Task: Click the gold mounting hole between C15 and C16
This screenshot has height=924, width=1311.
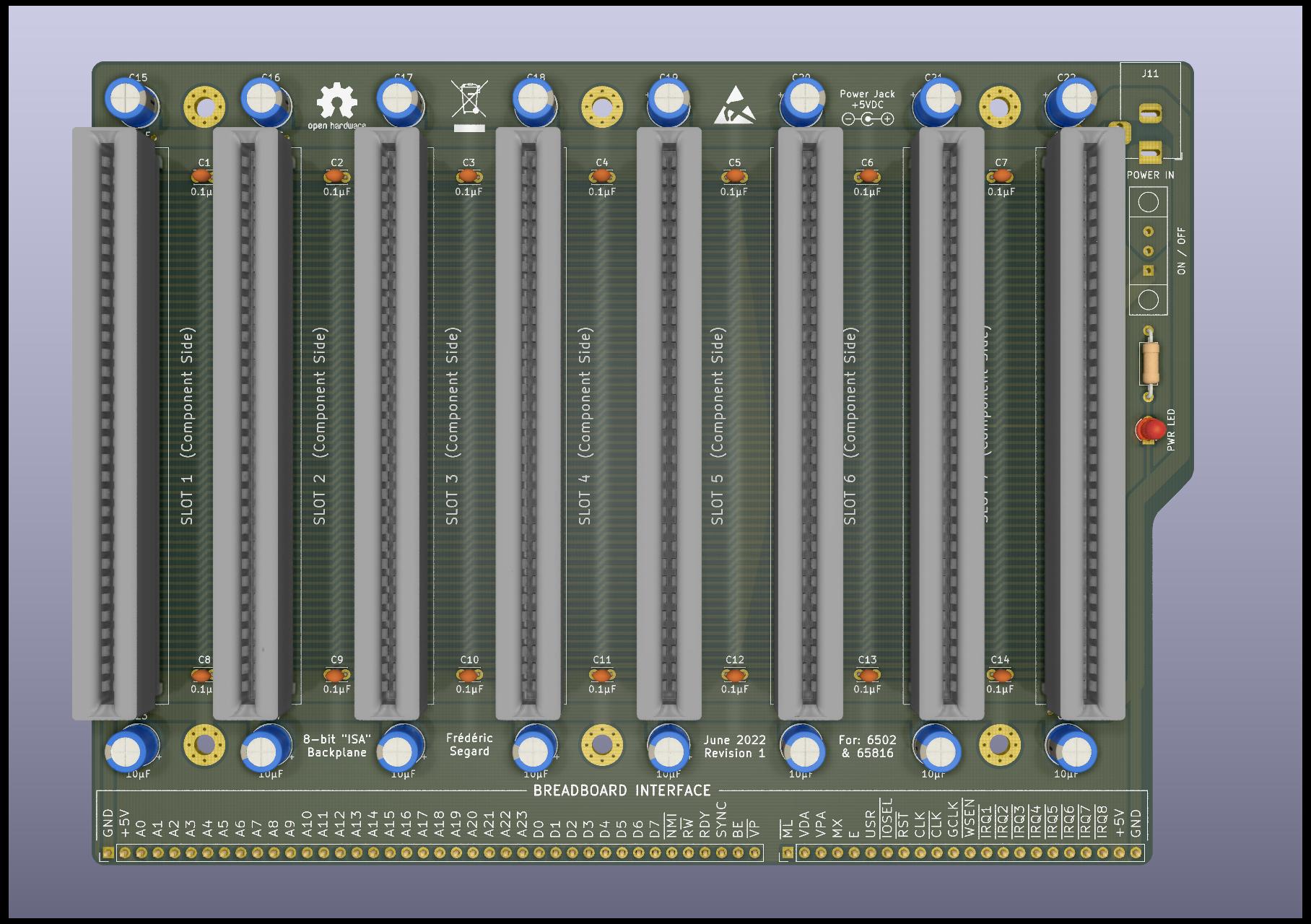Action: [204, 107]
